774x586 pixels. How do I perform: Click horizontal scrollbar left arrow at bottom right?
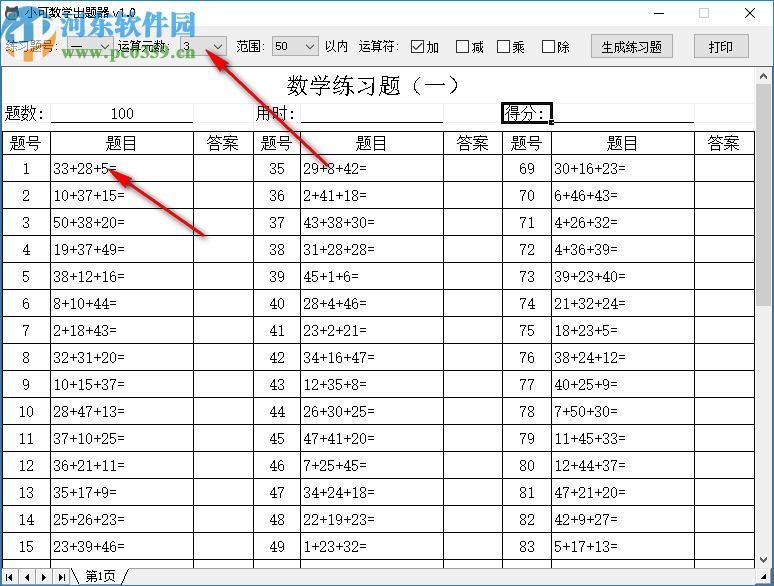[763, 577]
